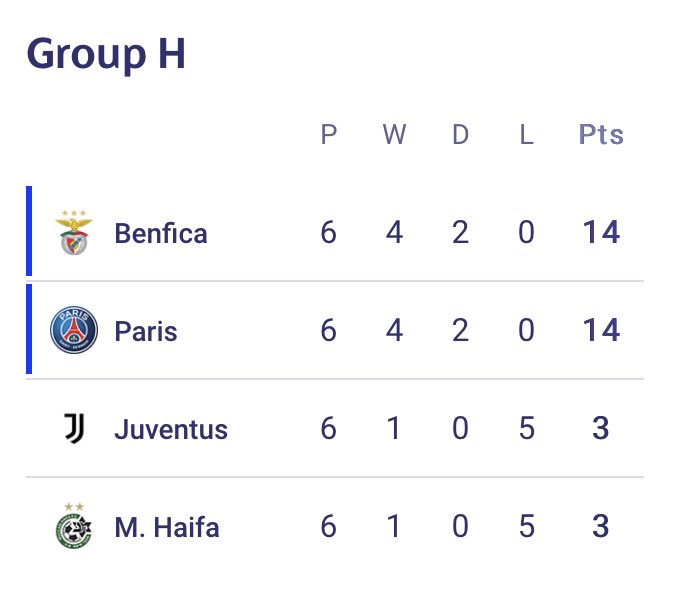Viewport: 676px width, 593px height.
Task: Click the P column header
Action: tap(328, 135)
